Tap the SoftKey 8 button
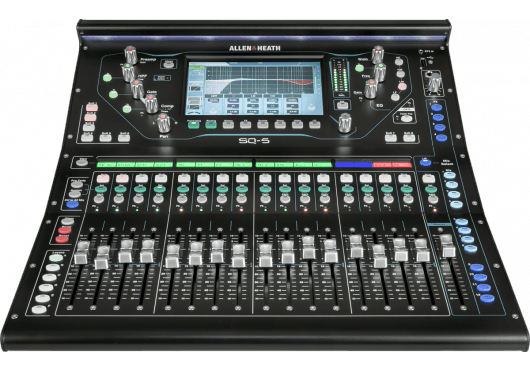Image resolution: width=530 pixels, height=371 pixels. pos(409,137)
